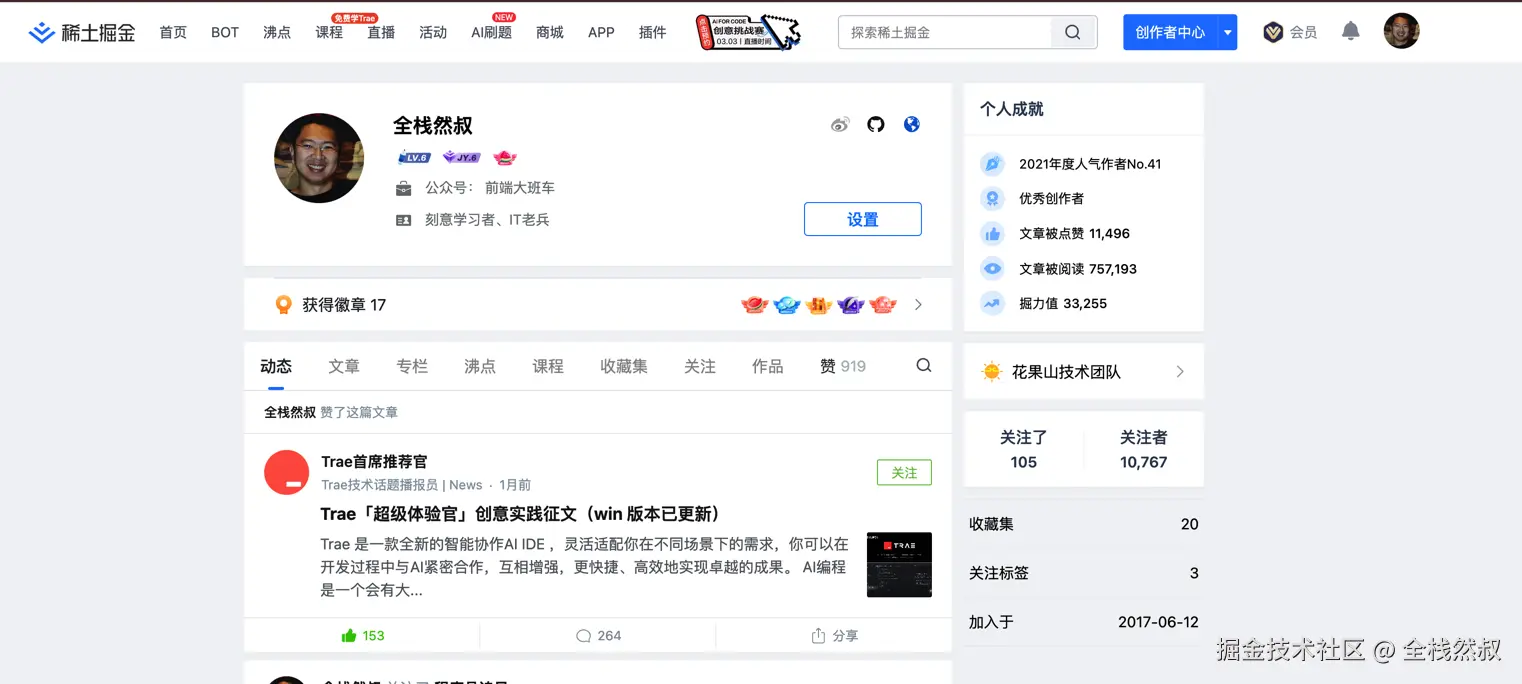This screenshot has width=1522, height=684.
Task: Switch to the 收藏集 tab
Action: click(624, 367)
